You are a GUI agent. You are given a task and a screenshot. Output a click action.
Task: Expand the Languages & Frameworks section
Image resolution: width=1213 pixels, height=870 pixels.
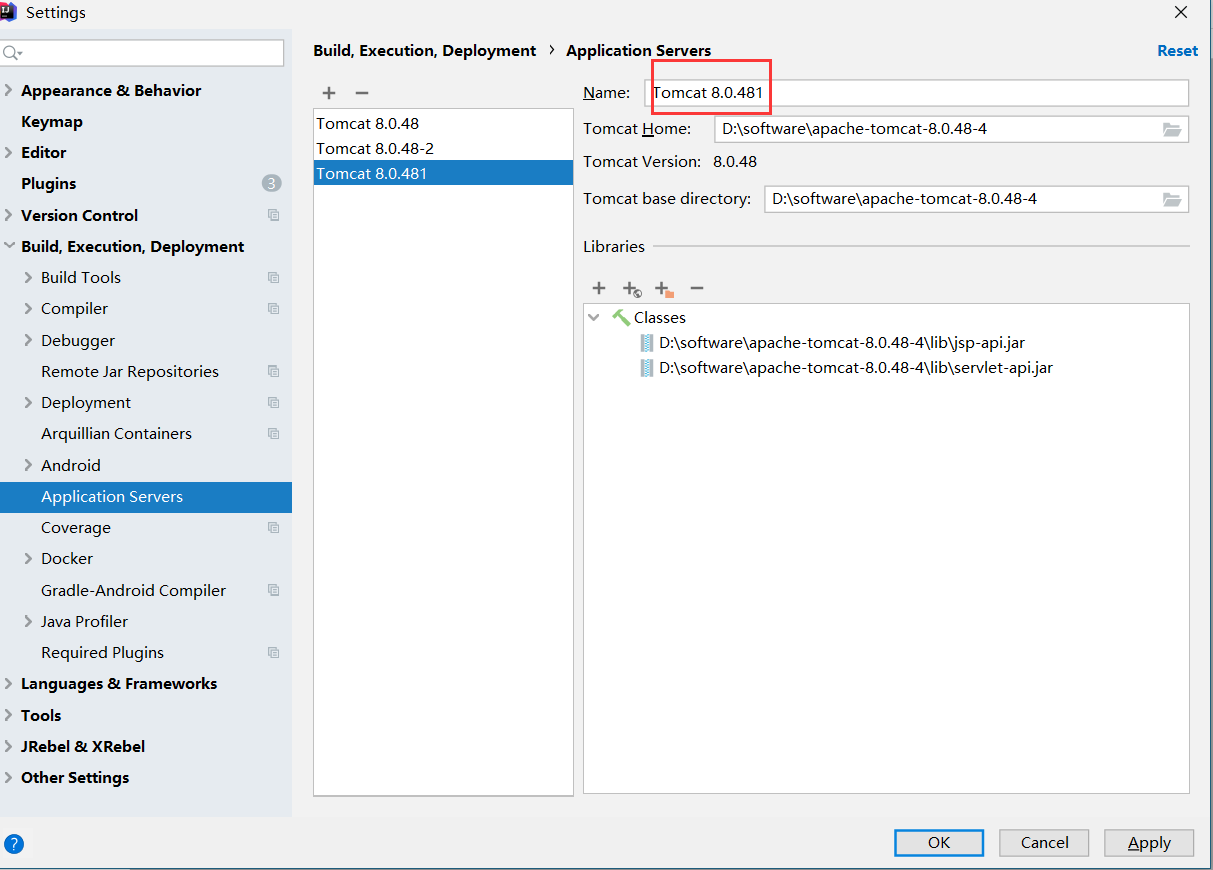click(9, 684)
